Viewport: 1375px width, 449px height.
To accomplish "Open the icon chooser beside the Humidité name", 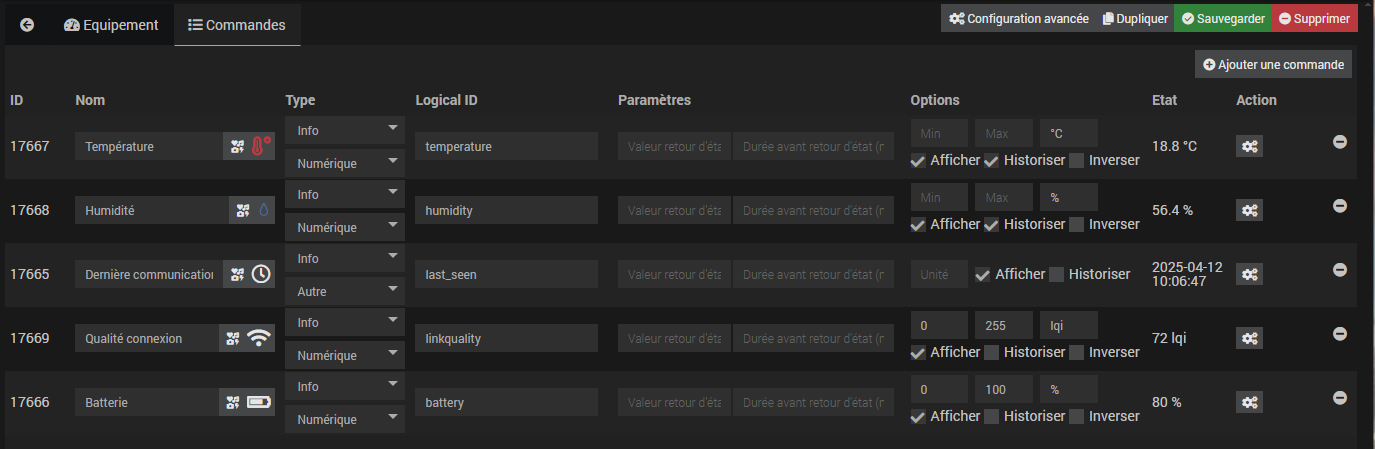I will coord(241,210).
